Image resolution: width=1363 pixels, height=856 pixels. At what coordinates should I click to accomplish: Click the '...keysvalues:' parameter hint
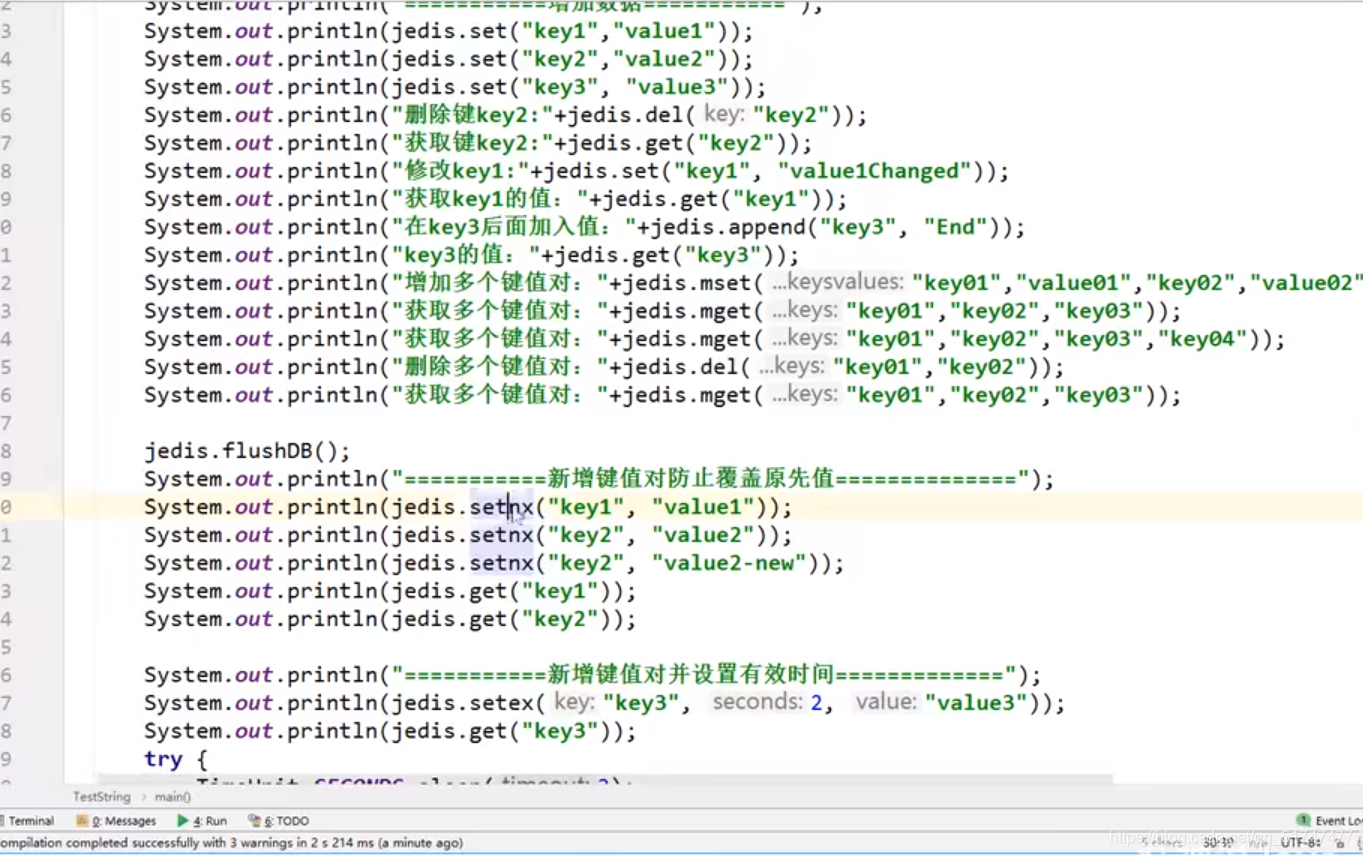[x=838, y=283]
